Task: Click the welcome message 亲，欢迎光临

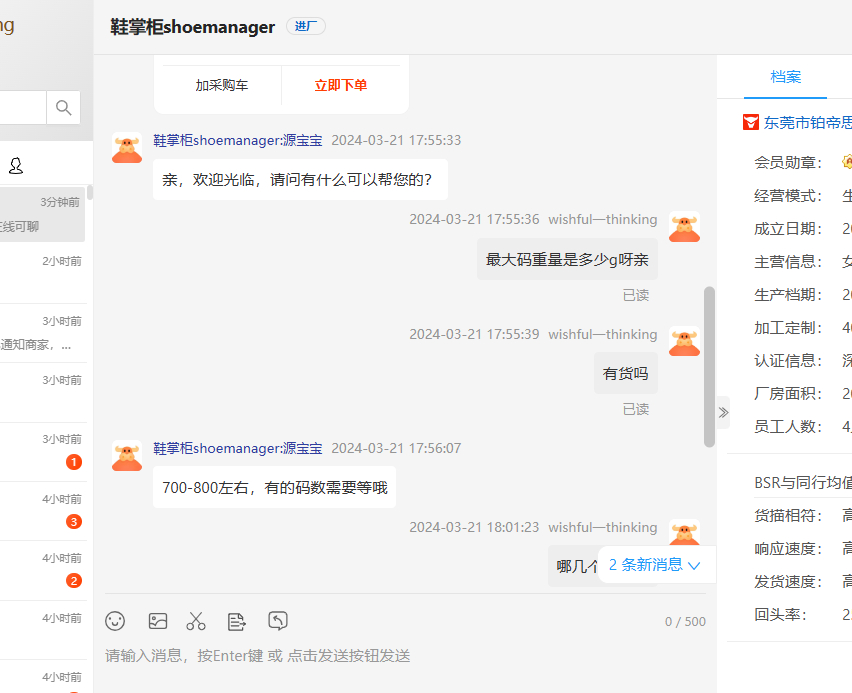Action: click(x=300, y=179)
